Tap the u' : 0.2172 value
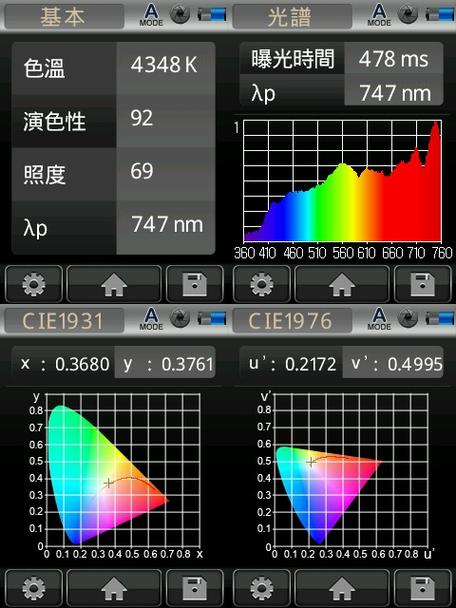 [x=292, y=364]
